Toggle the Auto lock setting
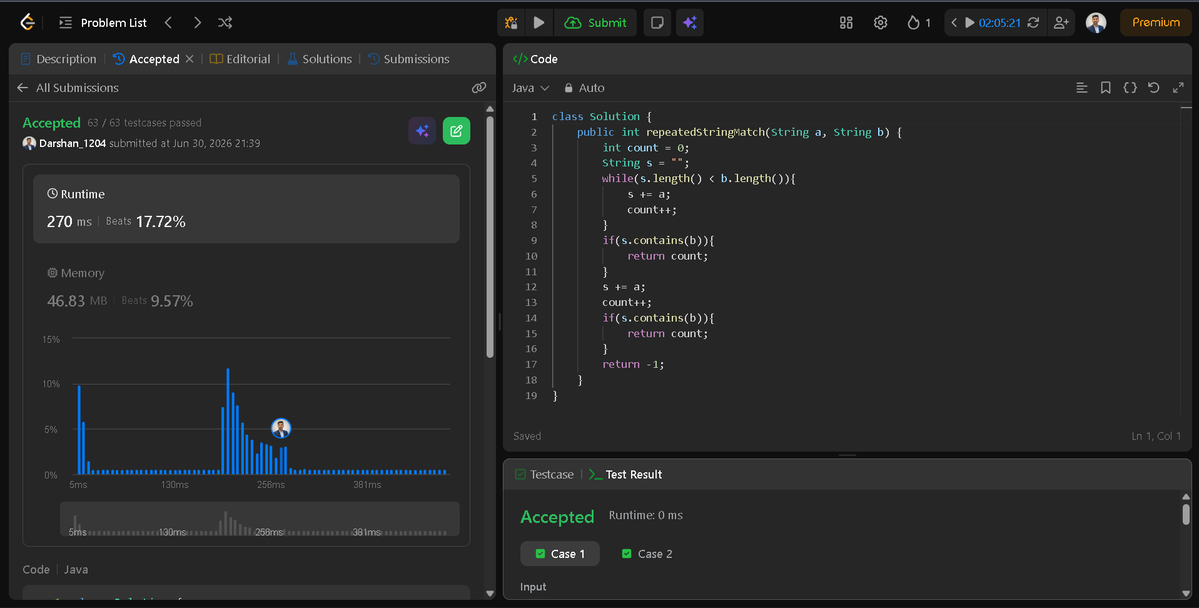1199x608 pixels. tap(584, 88)
